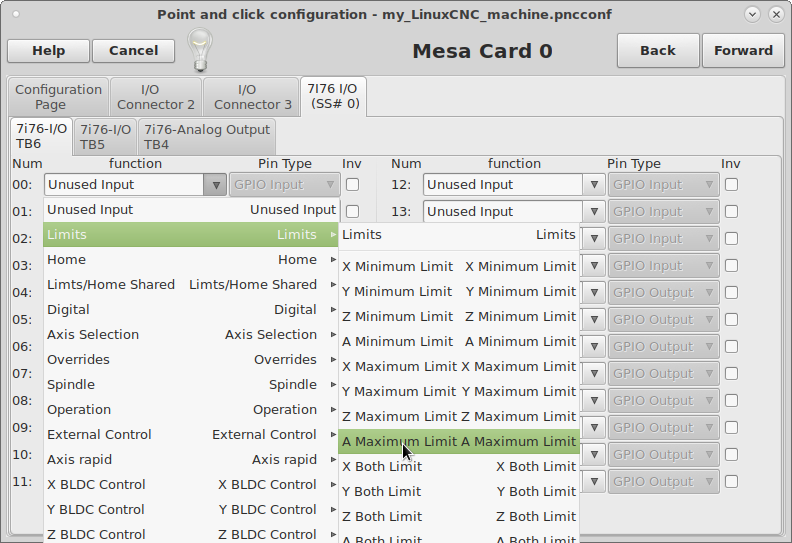This screenshot has height=543, width=792.
Task: Expand the Y BLDC Control submenu
Action: [191, 510]
